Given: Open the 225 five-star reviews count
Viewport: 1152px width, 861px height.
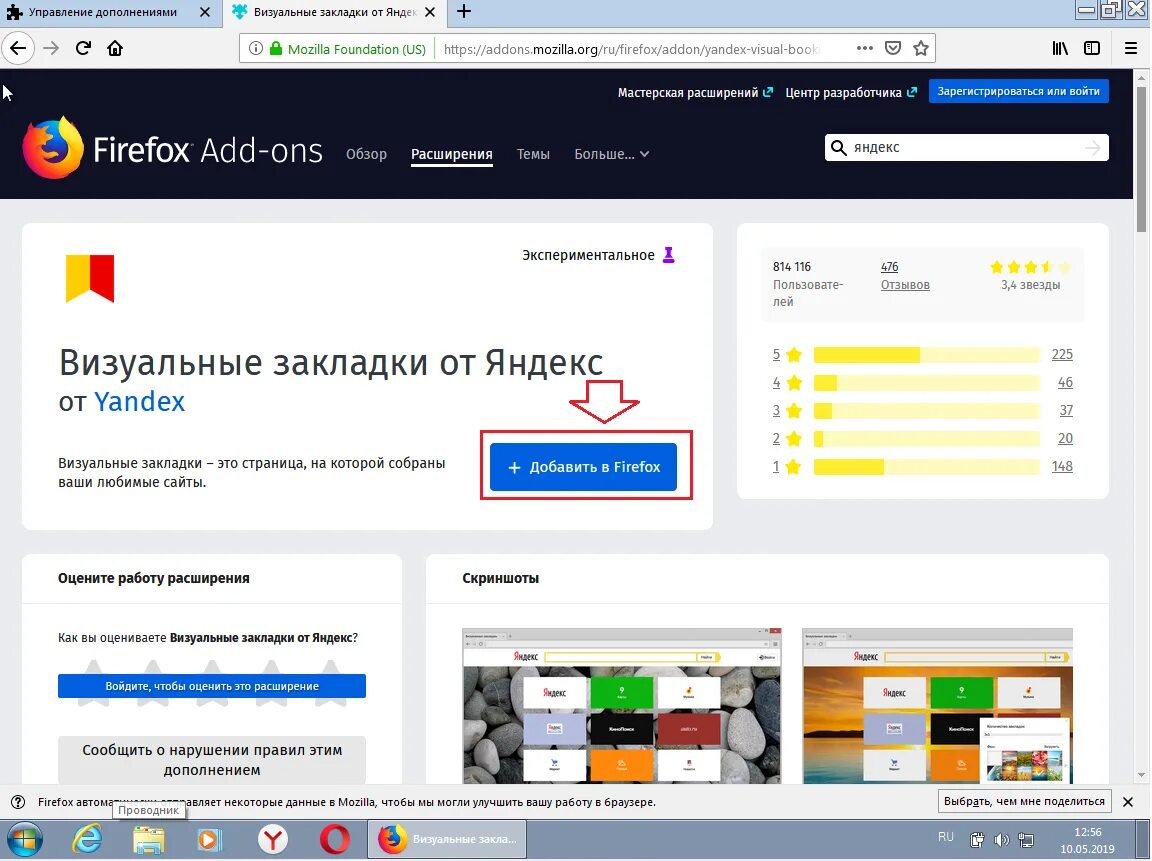Looking at the screenshot, I should 1062,355.
